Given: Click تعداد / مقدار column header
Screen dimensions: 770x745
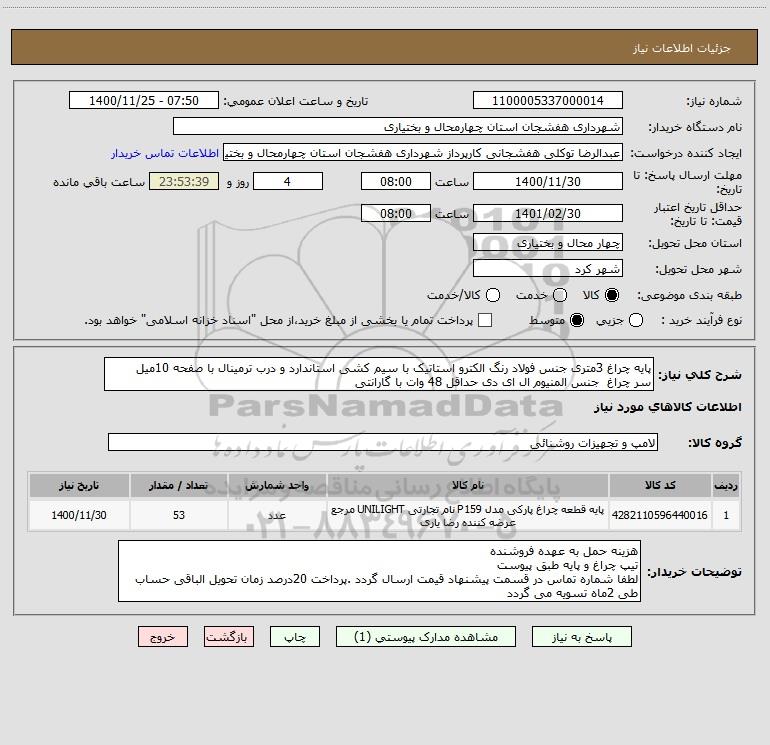Looking at the screenshot, I should pos(179,485).
